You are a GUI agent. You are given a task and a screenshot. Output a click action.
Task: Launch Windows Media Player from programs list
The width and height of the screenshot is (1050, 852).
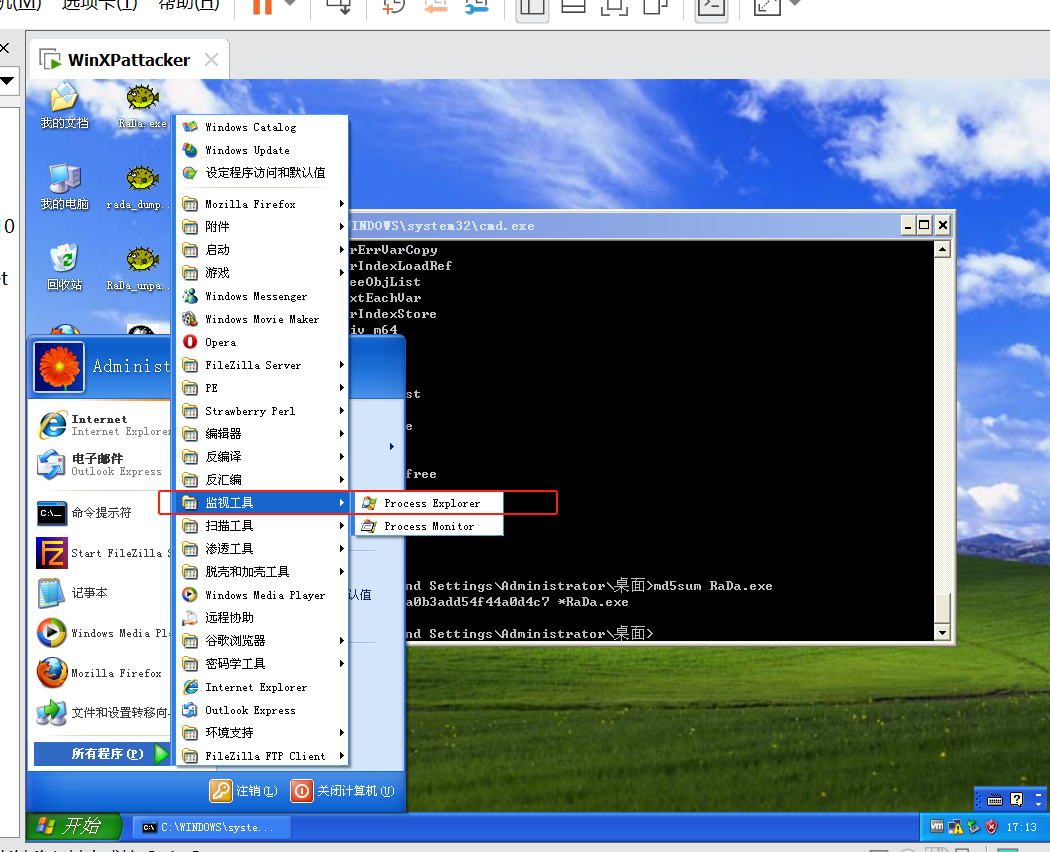click(x=262, y=595)
